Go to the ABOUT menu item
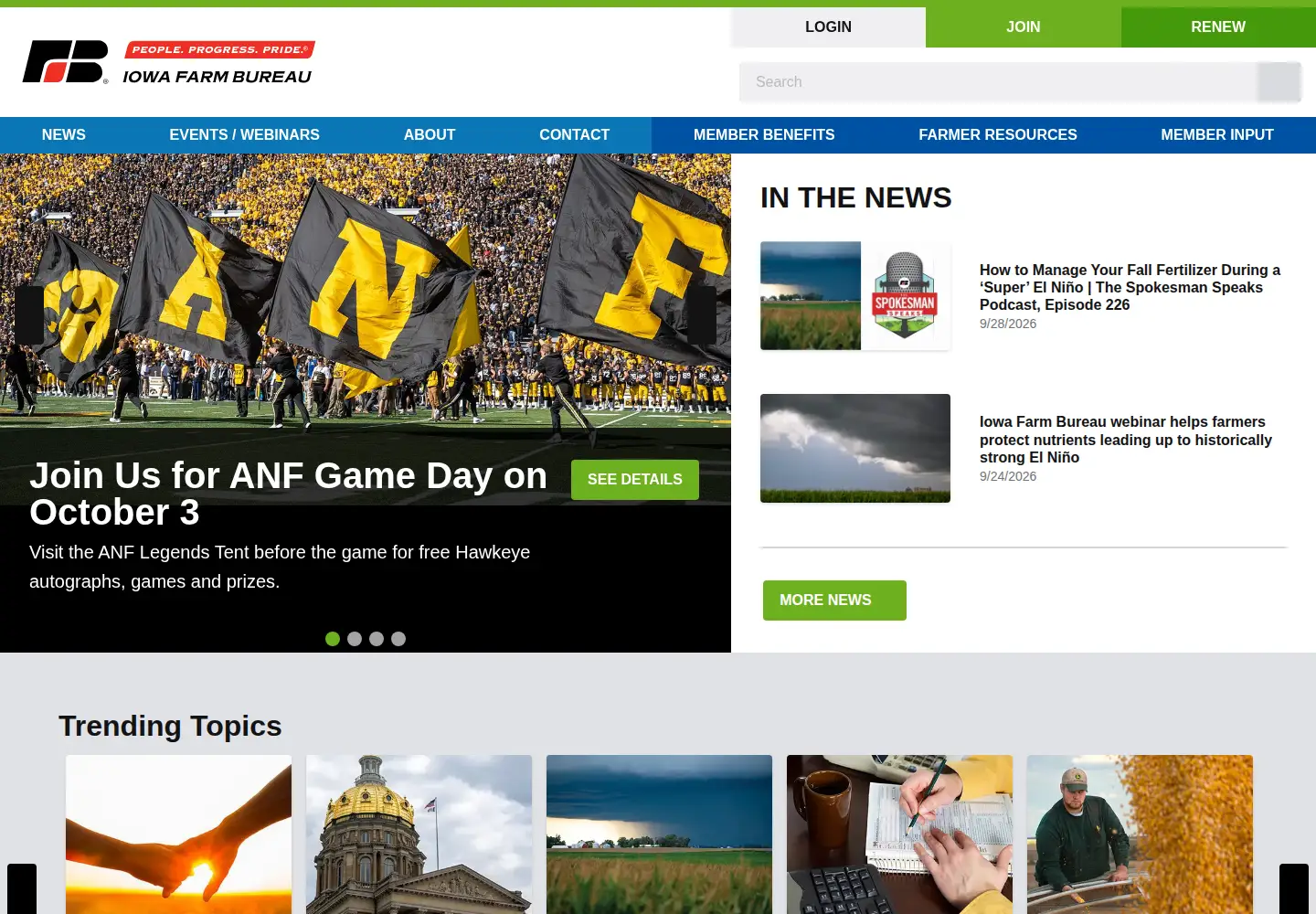Viewport: 1316px width, 914px height. point(430,135)
